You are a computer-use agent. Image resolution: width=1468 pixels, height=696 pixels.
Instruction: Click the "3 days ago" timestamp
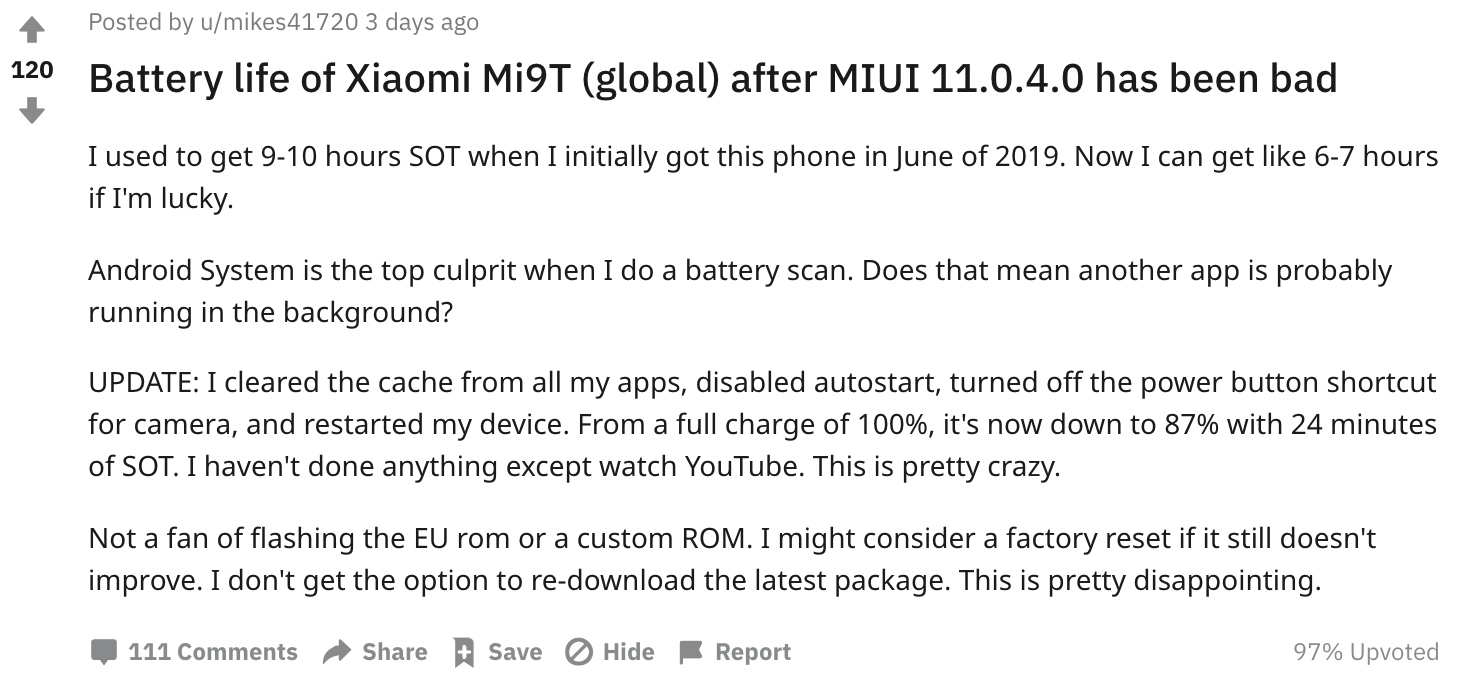coord(422,22)
